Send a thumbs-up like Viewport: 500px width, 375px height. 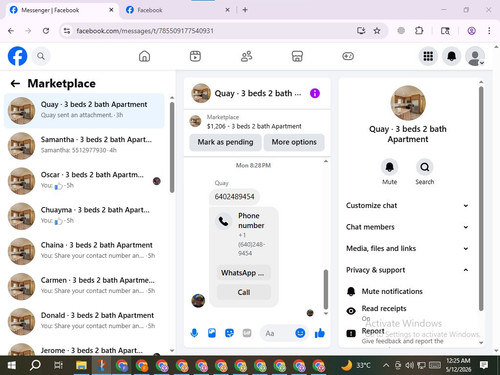319,333
